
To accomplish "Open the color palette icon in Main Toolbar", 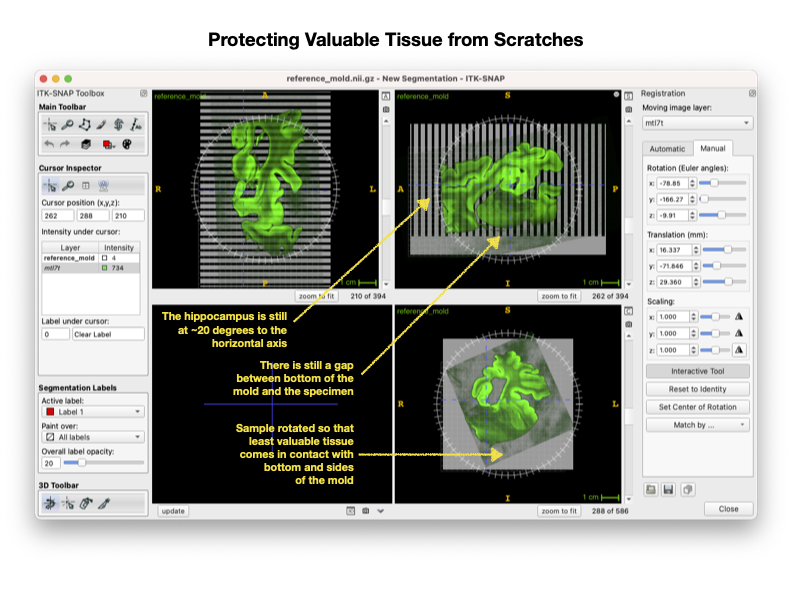I will [x=127, y=144].
